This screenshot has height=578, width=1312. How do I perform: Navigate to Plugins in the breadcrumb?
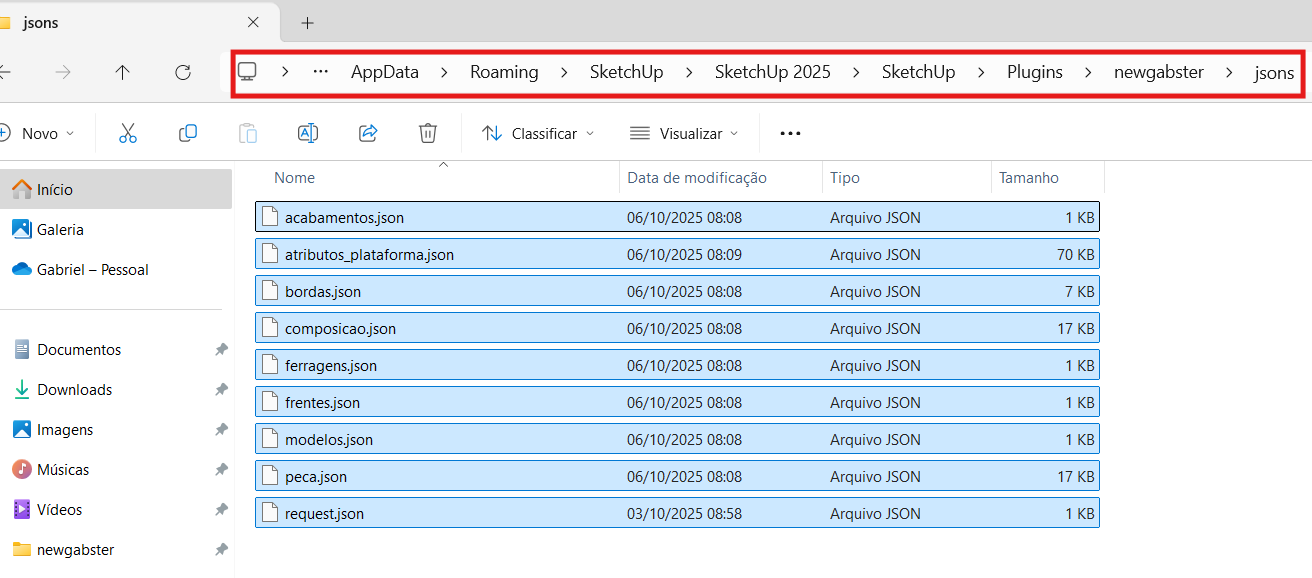tap(1034, 72)
